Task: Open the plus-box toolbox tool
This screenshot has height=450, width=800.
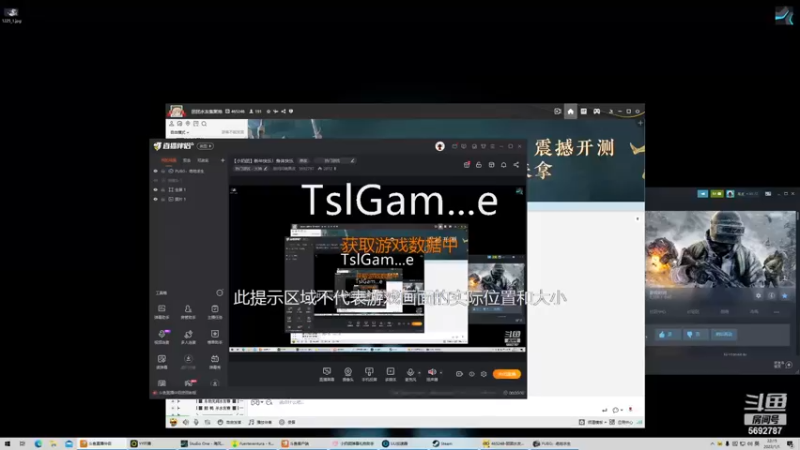Action: click(x=215, y=337)
